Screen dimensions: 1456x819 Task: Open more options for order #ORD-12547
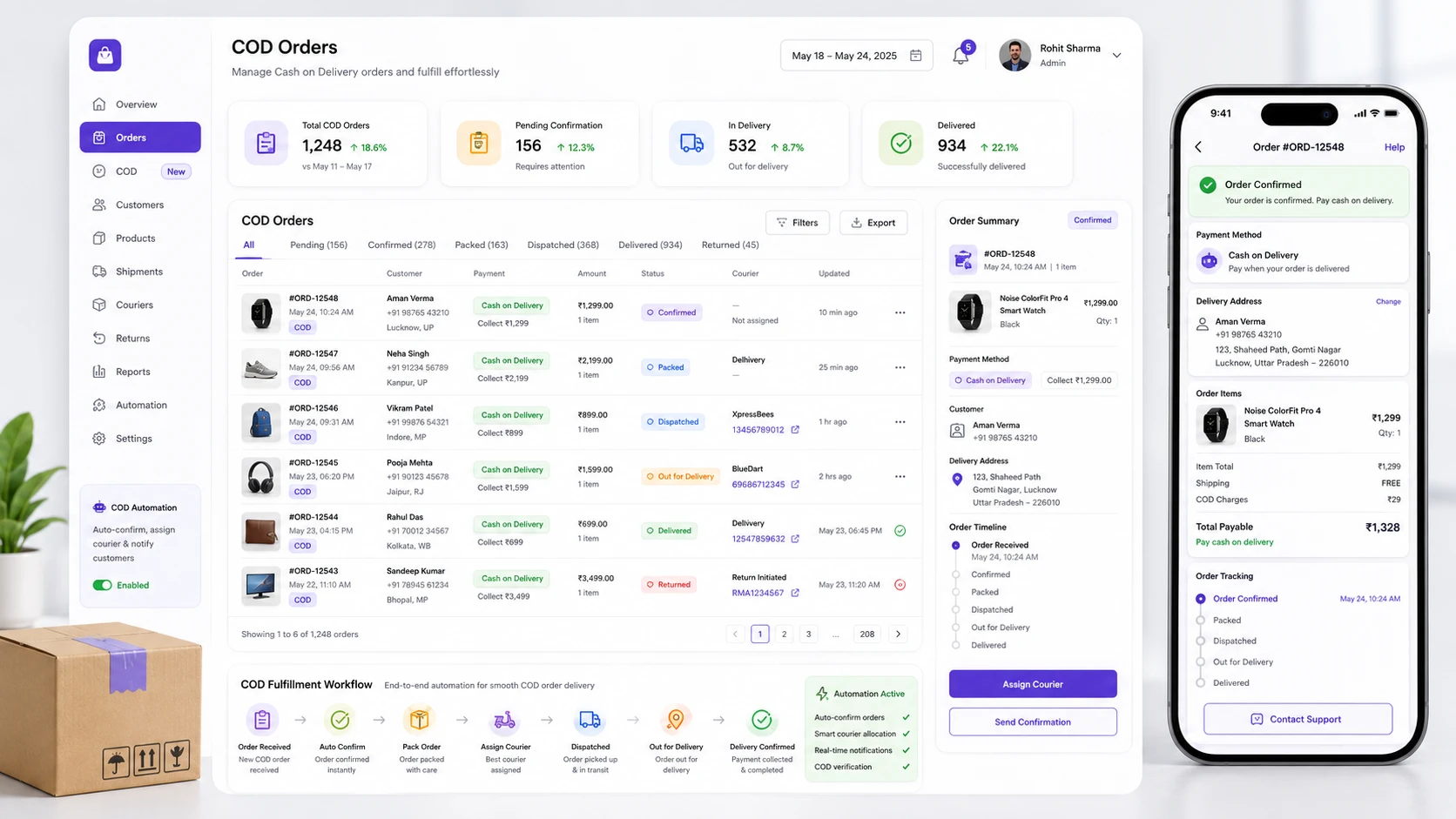click(x=900, y=367)
